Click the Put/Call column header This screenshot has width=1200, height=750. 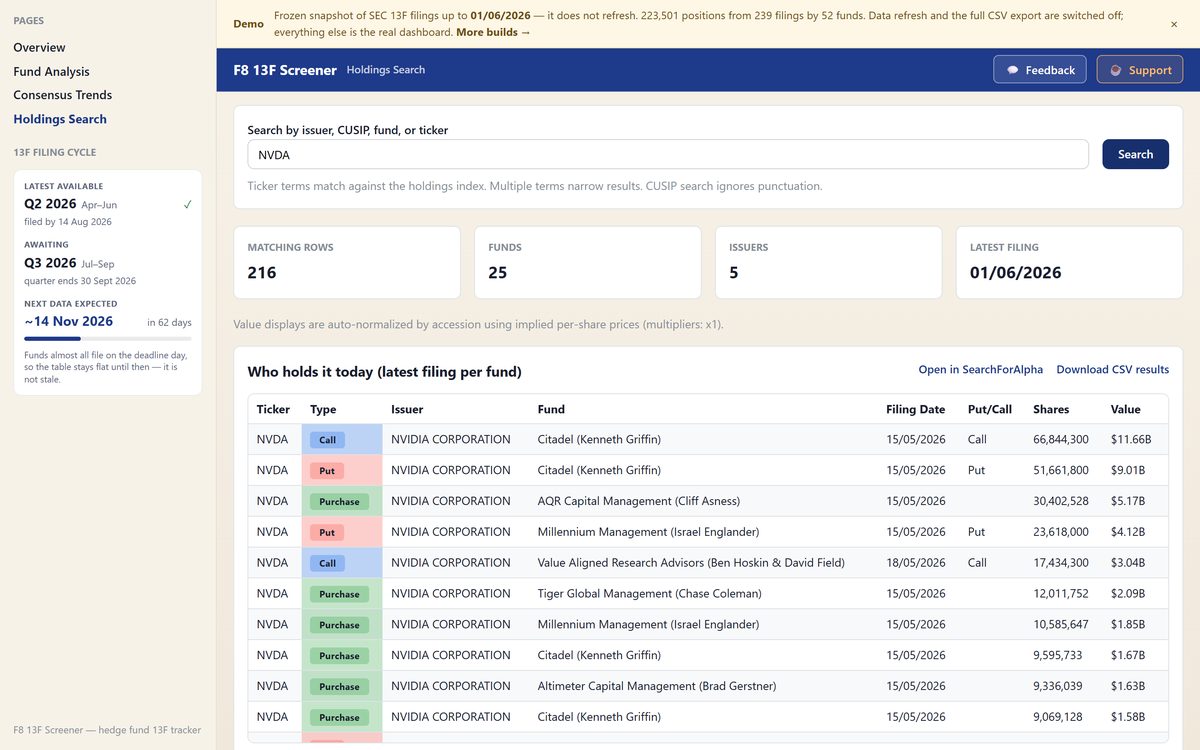click(x=989, y=409)
